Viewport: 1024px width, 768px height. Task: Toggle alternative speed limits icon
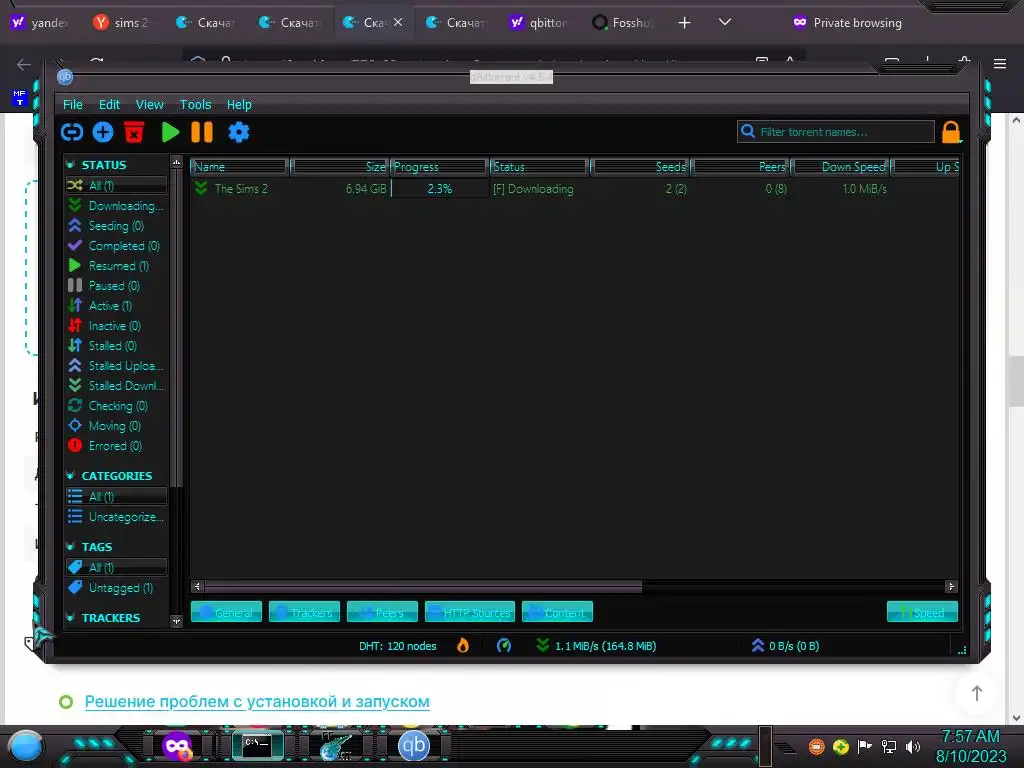pyautogui.click(x=504, y=646)
